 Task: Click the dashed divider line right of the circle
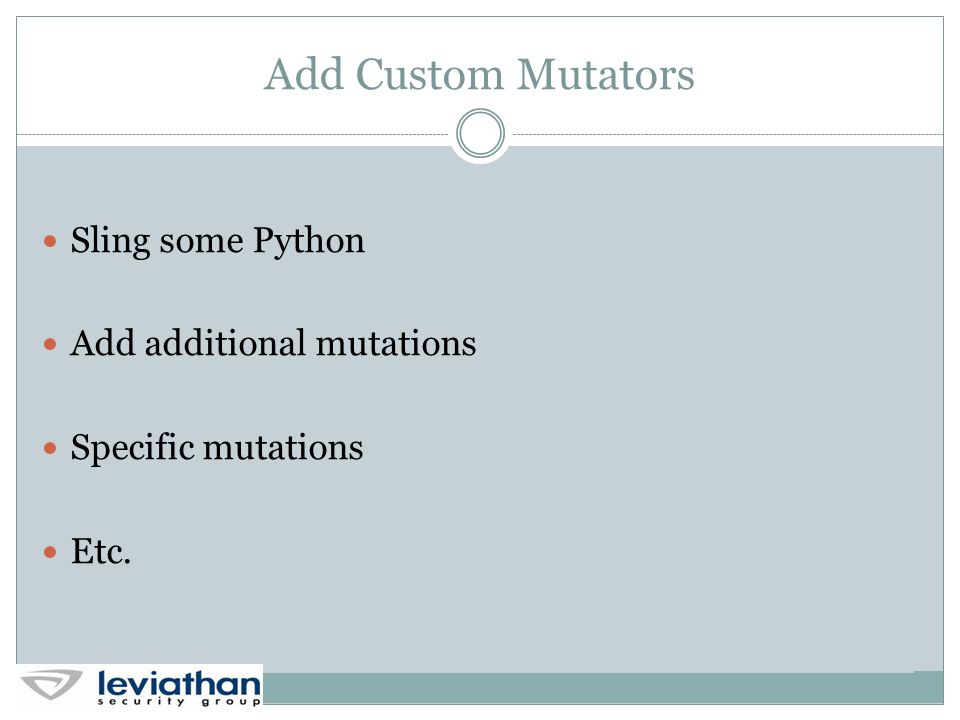tap(727, 134)
